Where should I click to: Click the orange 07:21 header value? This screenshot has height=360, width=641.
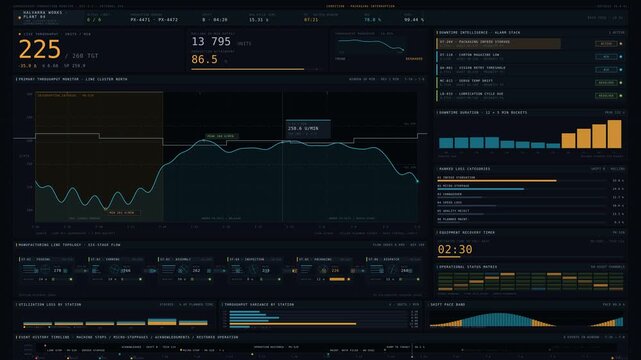tap(311, 20)
